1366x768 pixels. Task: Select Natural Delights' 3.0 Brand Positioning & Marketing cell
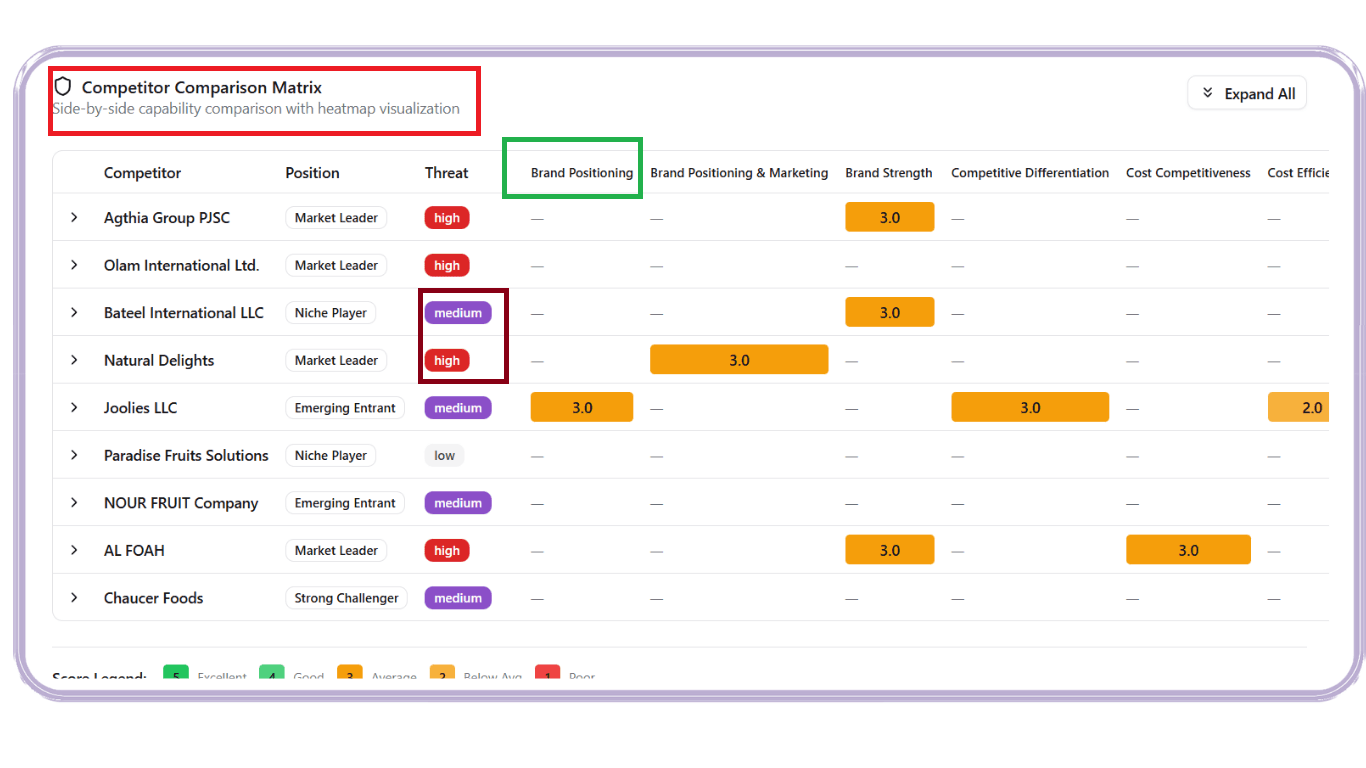(x=739, y=360)
